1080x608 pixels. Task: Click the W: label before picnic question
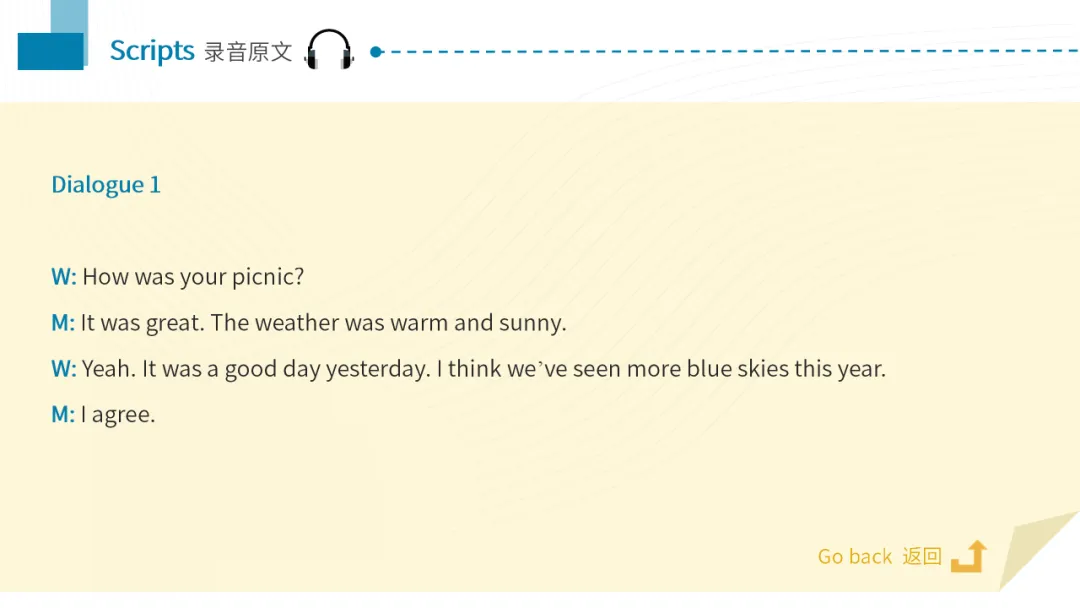(63, 277)
